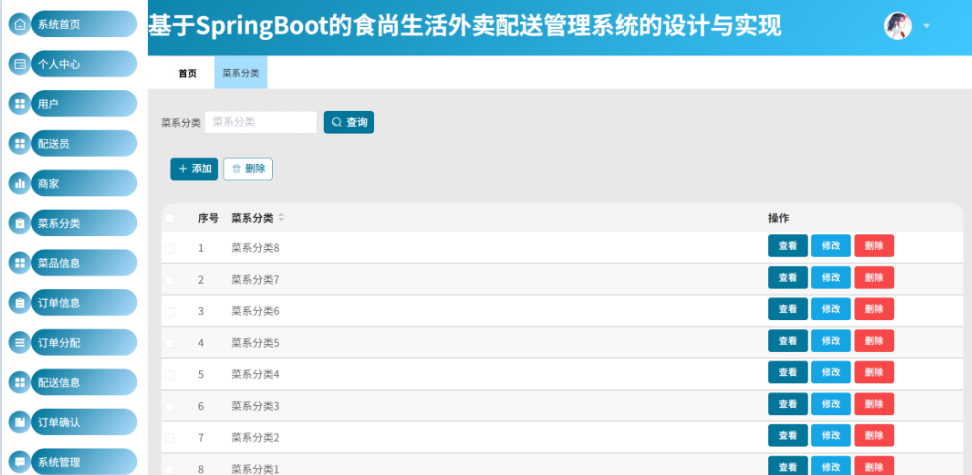Check the box for row 菜系分类3
The height and width of the screenshot is (475, 972).
click(x=169, y=406)
